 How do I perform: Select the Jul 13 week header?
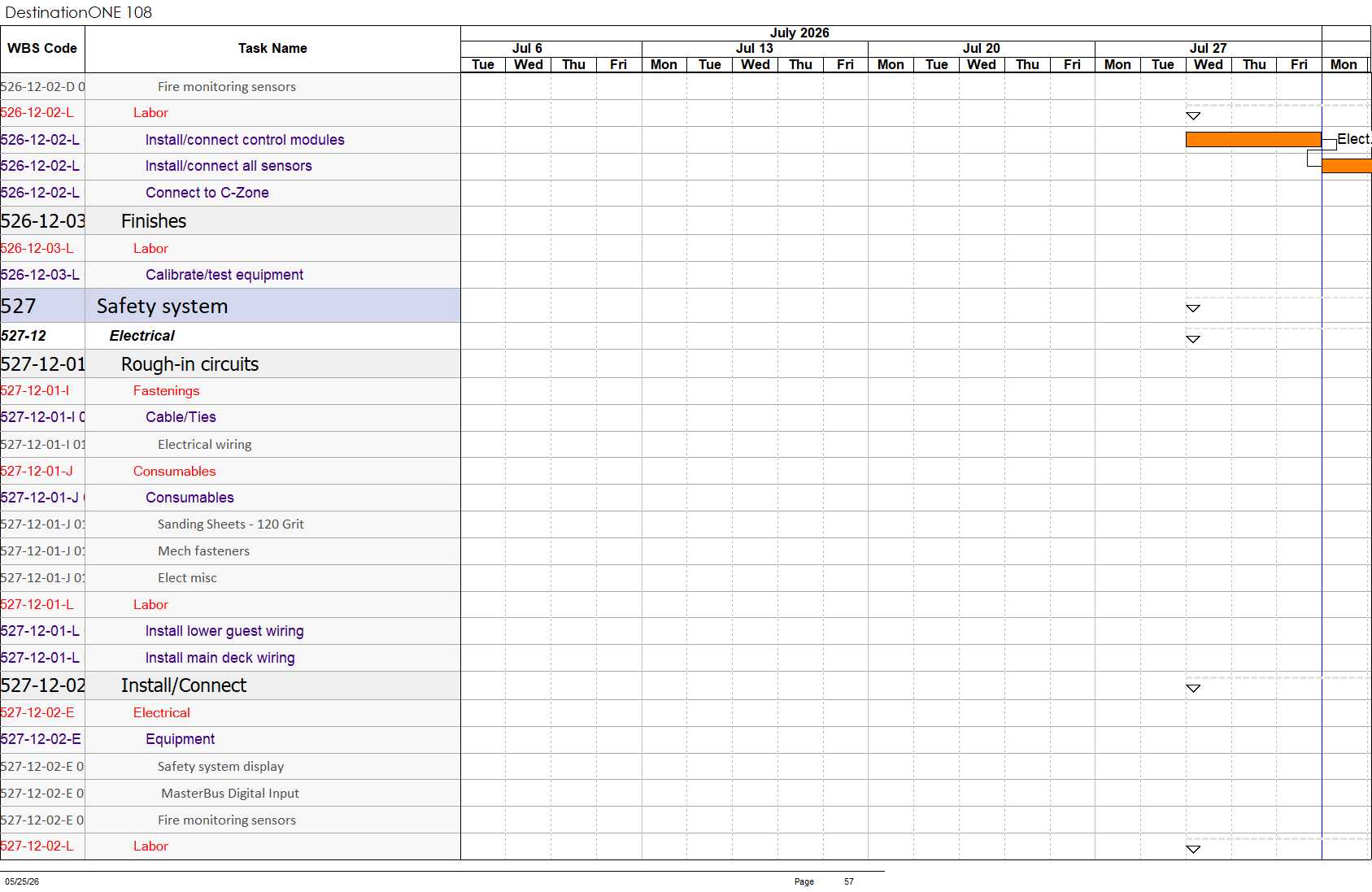click(755, 49)
